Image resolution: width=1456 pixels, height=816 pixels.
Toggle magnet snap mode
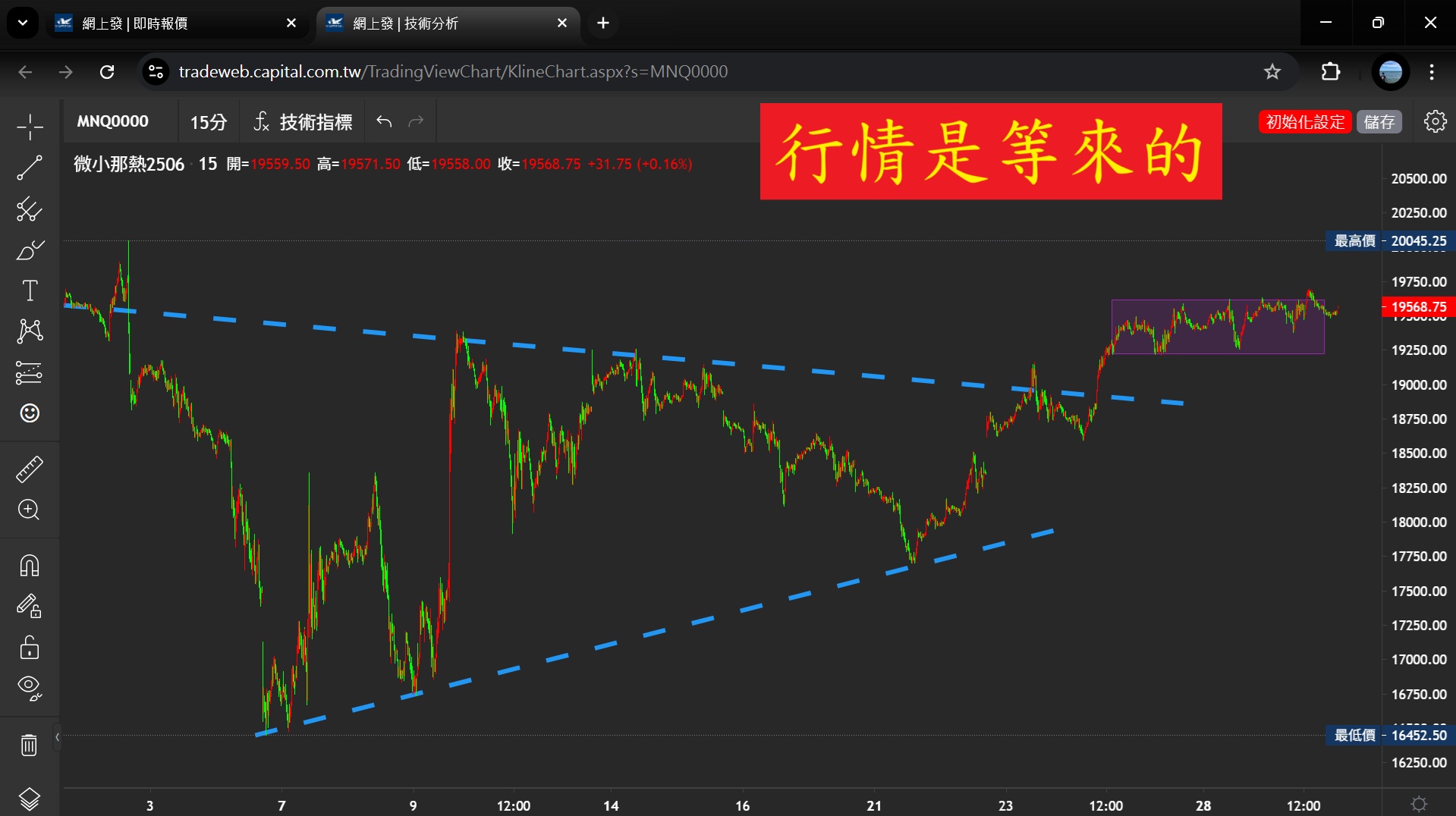pos(30,566)
